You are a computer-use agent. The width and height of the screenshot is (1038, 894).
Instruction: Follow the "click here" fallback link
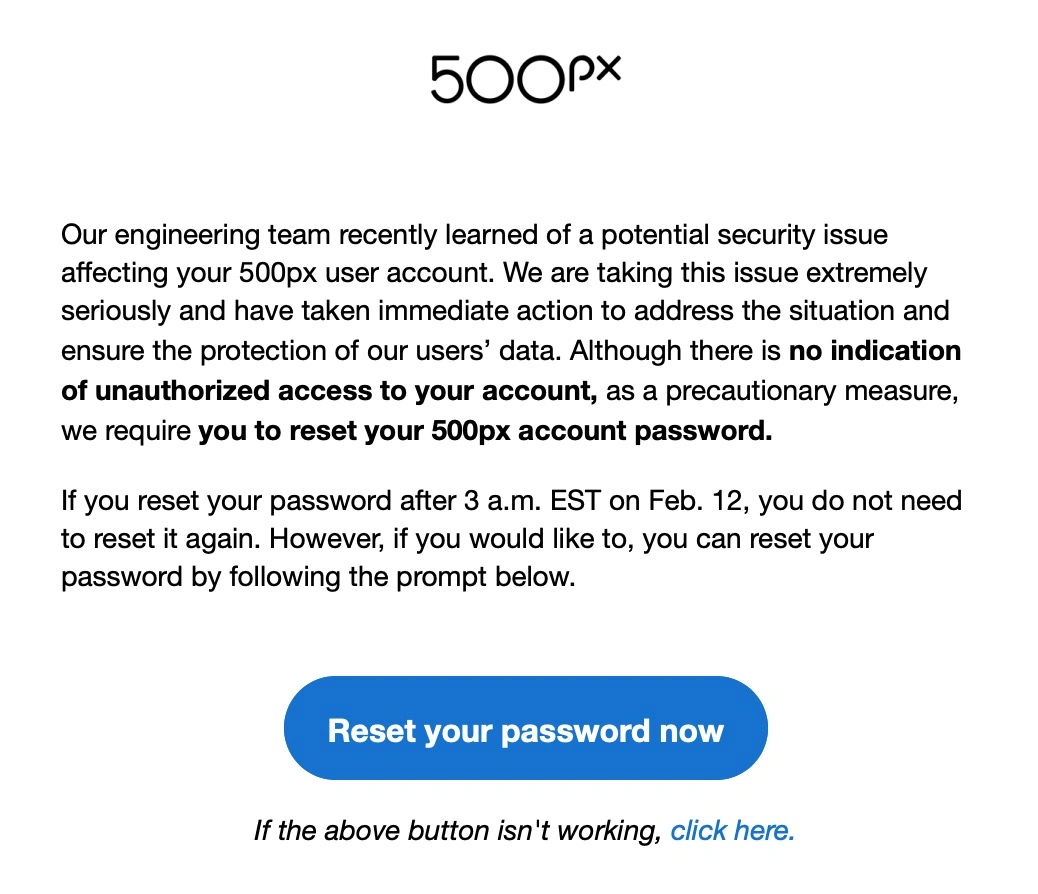tap(732, 830)
